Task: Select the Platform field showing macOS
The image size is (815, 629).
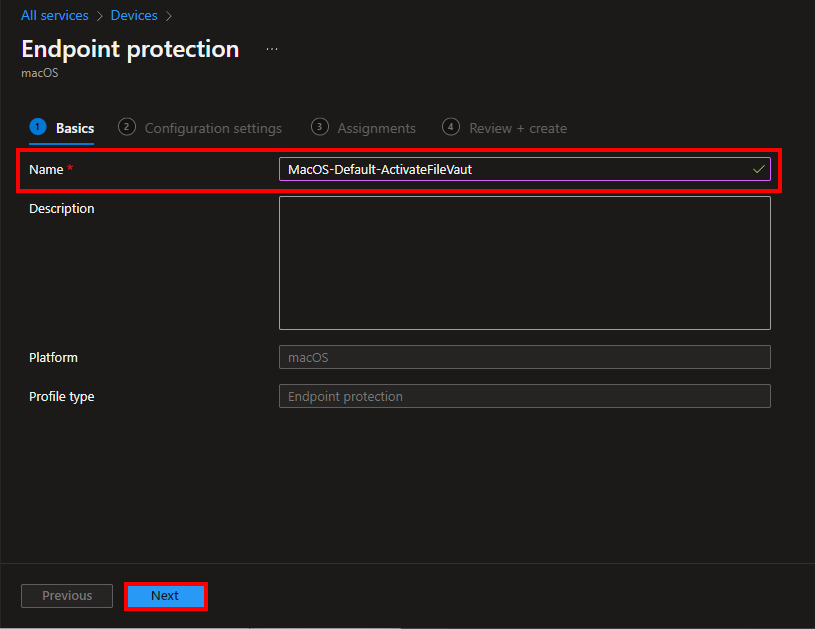Action: tap(524, 357)
